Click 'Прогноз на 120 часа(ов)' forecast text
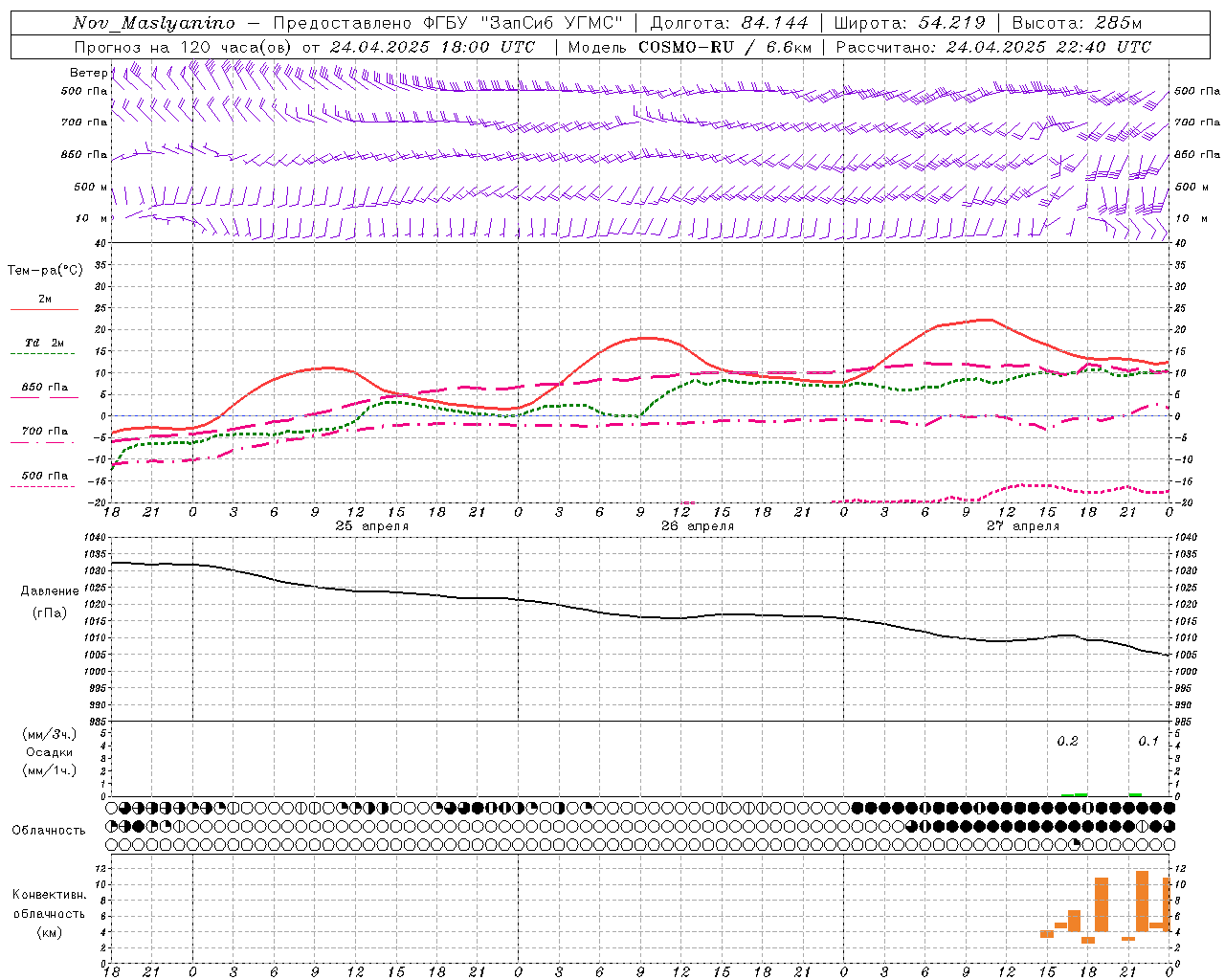 184,47
